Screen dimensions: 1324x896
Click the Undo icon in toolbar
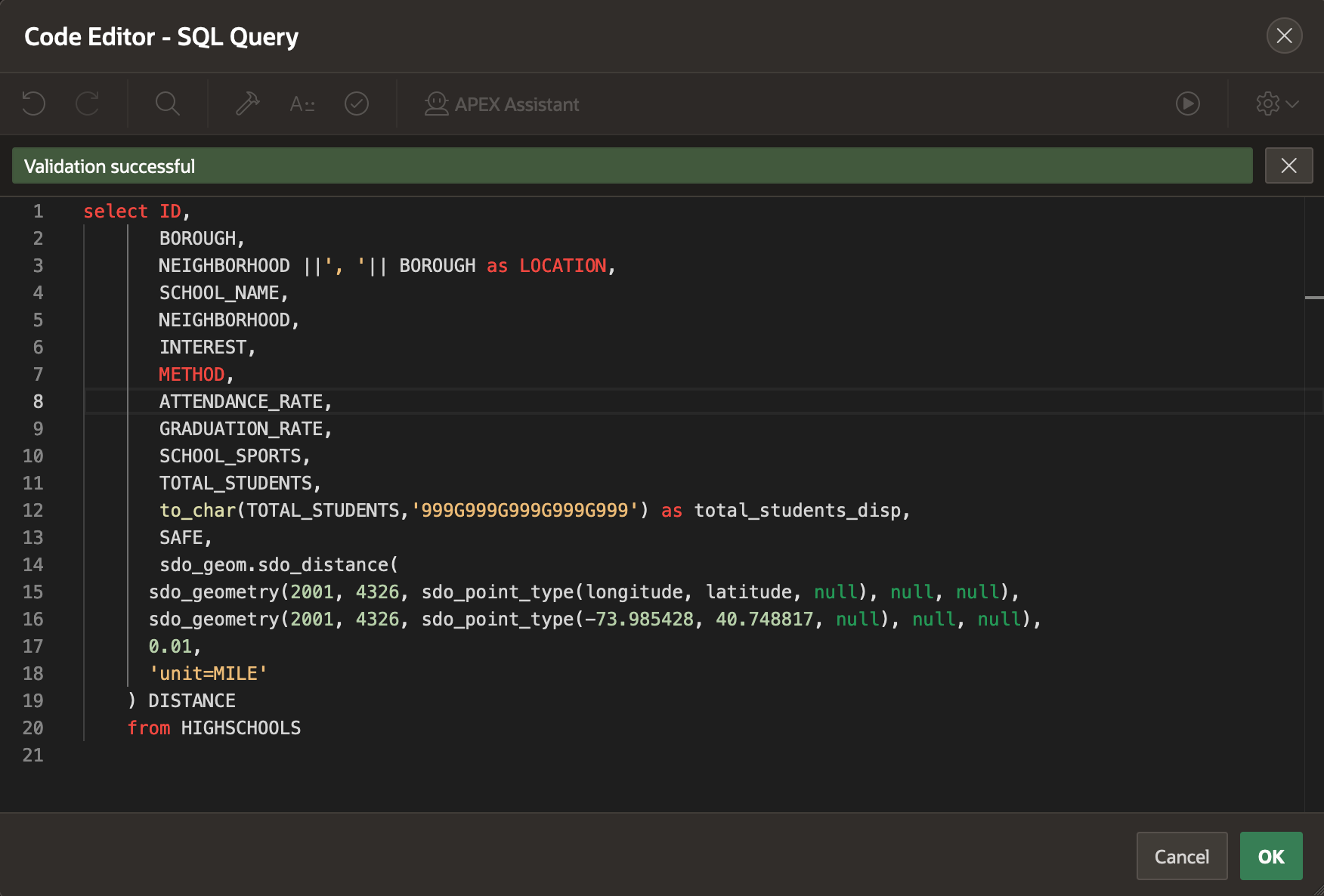34,104
